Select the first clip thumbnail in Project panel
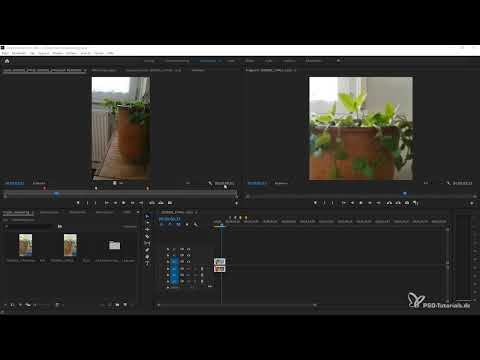This screenshot has width=480, height=360. coord(26,245)
